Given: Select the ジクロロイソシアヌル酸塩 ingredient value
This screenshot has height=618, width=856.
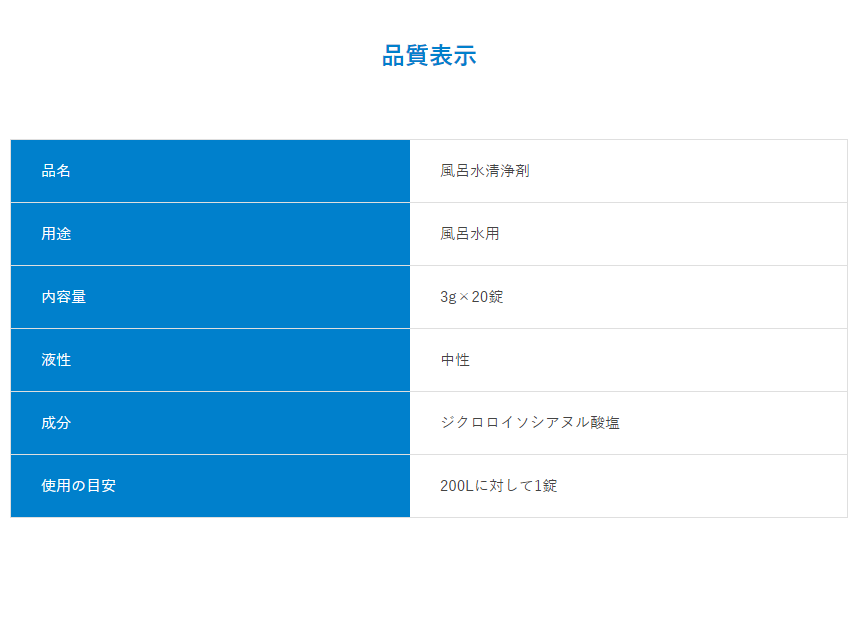Looking at the screenshot, I should click(530, 423).
